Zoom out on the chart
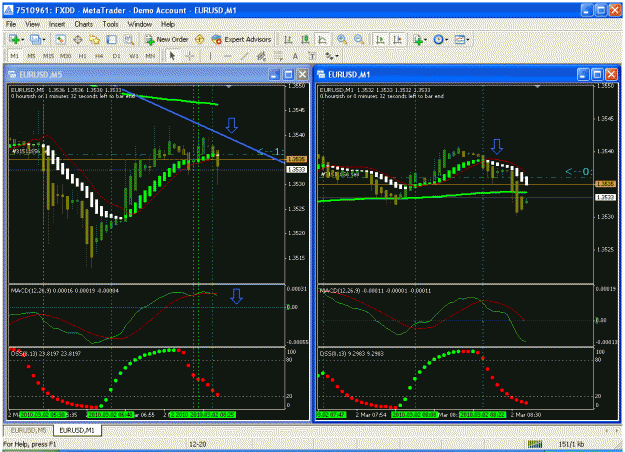The image size is (625, 452). [359, 39]
